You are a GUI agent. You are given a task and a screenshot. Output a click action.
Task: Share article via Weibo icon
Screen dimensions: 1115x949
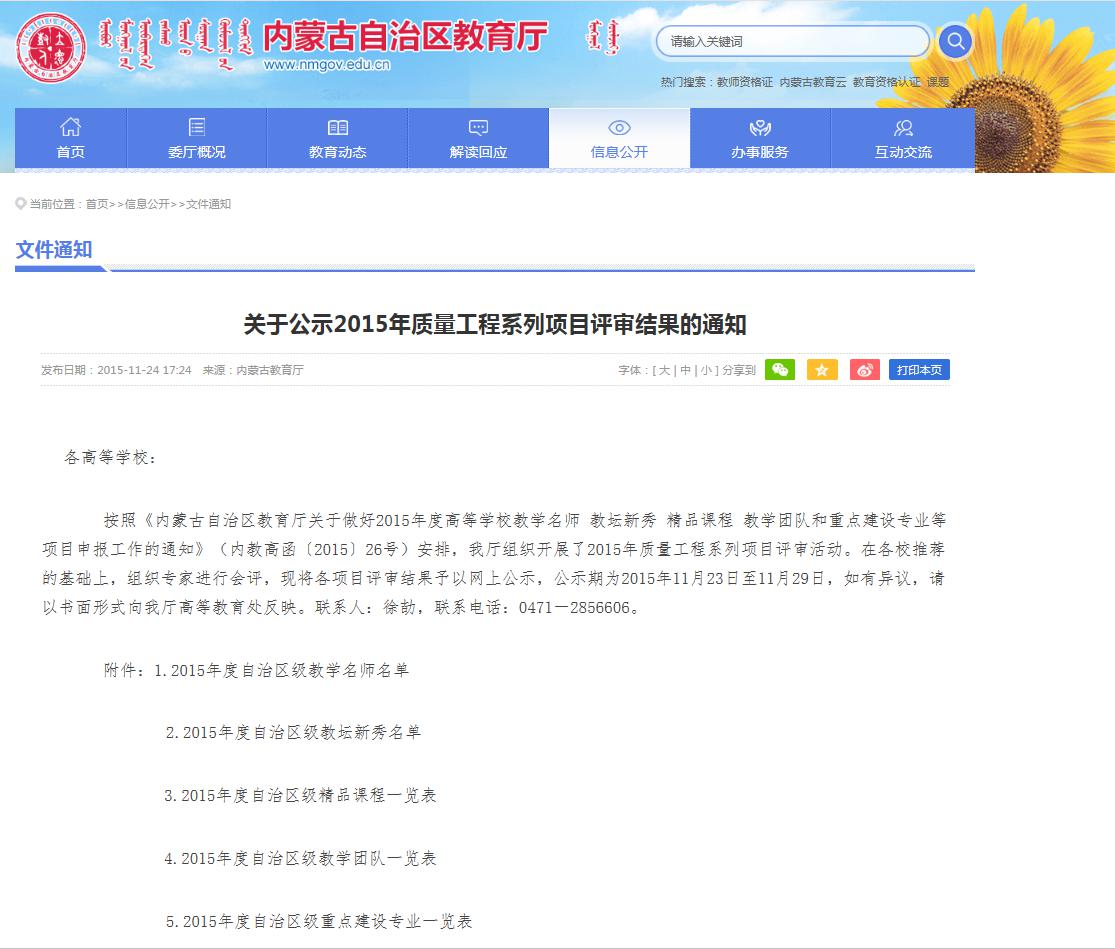click(865, 370)
